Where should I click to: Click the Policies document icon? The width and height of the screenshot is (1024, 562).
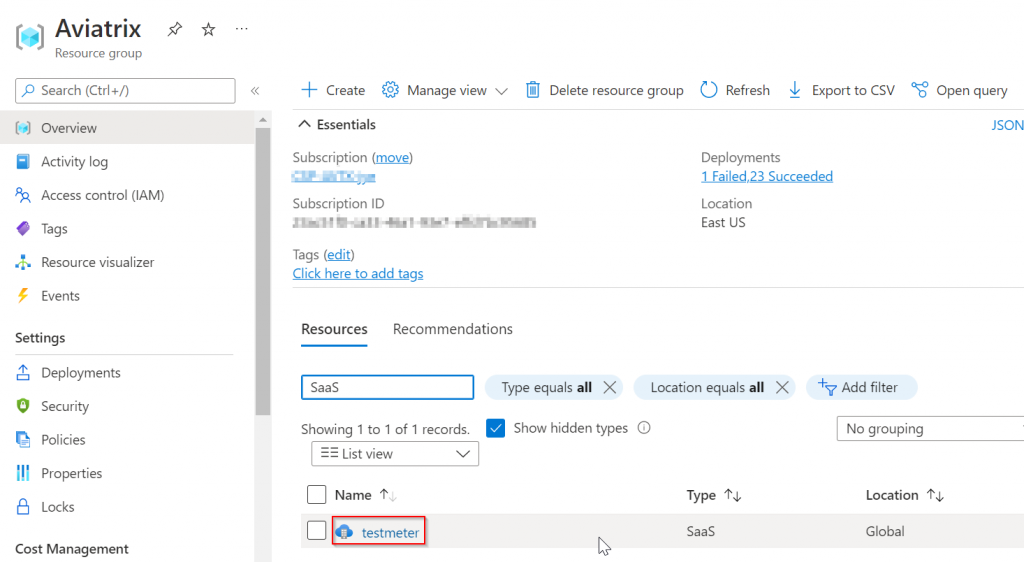[x=23, y=439]
